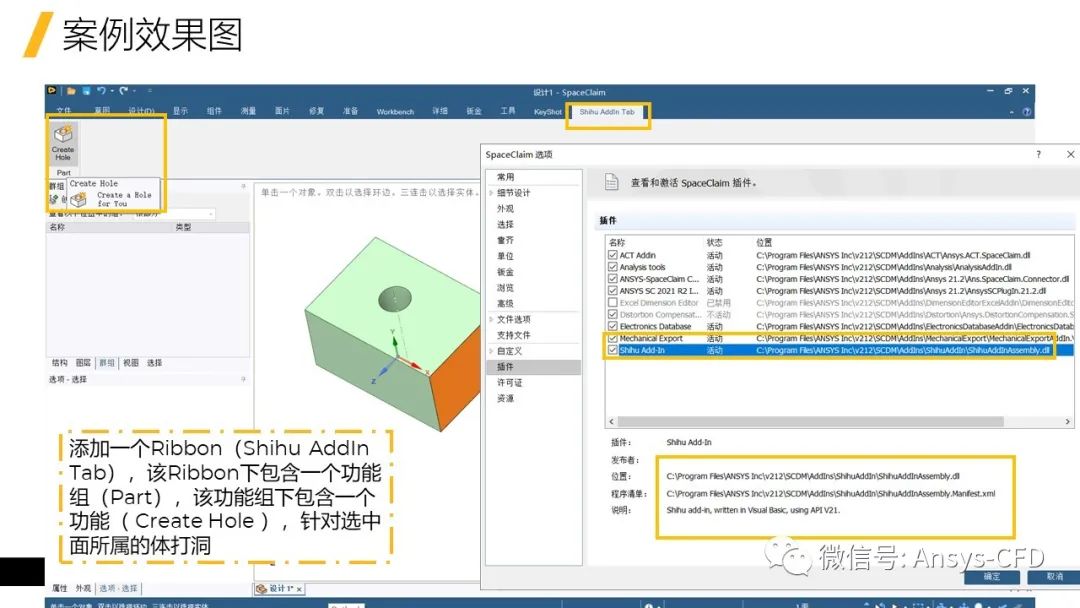The image size is (1080, 608).
Task: Toggle the Distortion Compensat... checkbox
Action: coord(612,315)
